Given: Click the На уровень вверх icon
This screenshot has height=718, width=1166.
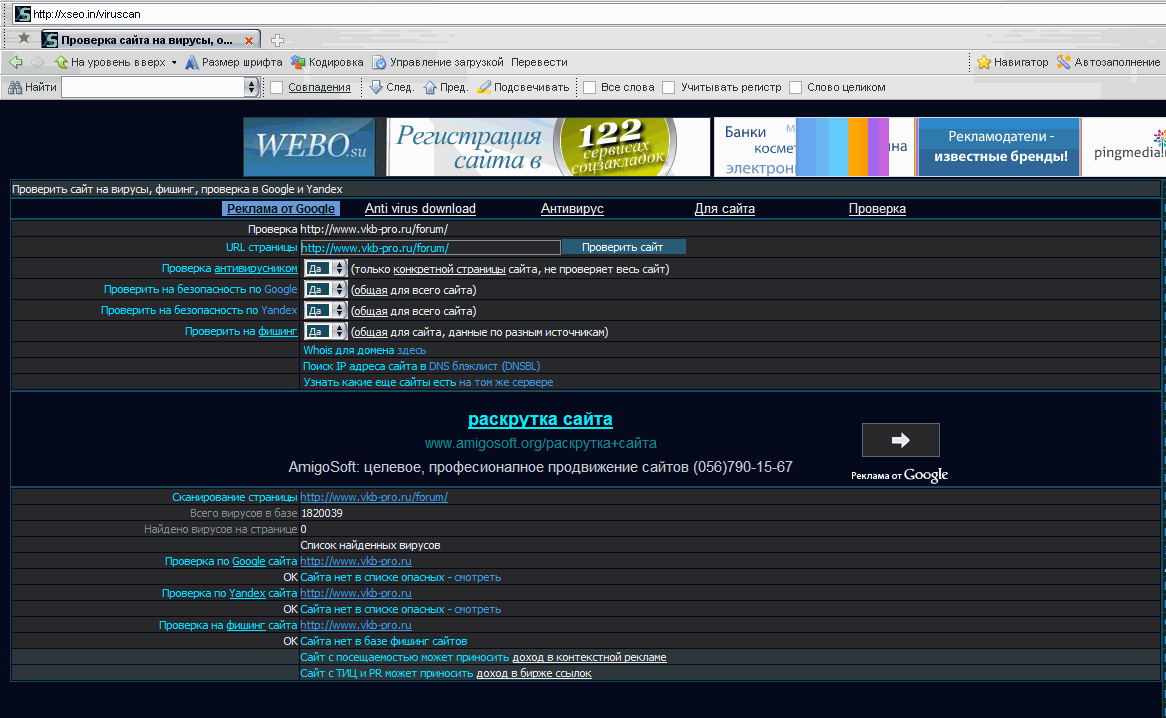Looking at the screenshot, I should coord(61,62).
